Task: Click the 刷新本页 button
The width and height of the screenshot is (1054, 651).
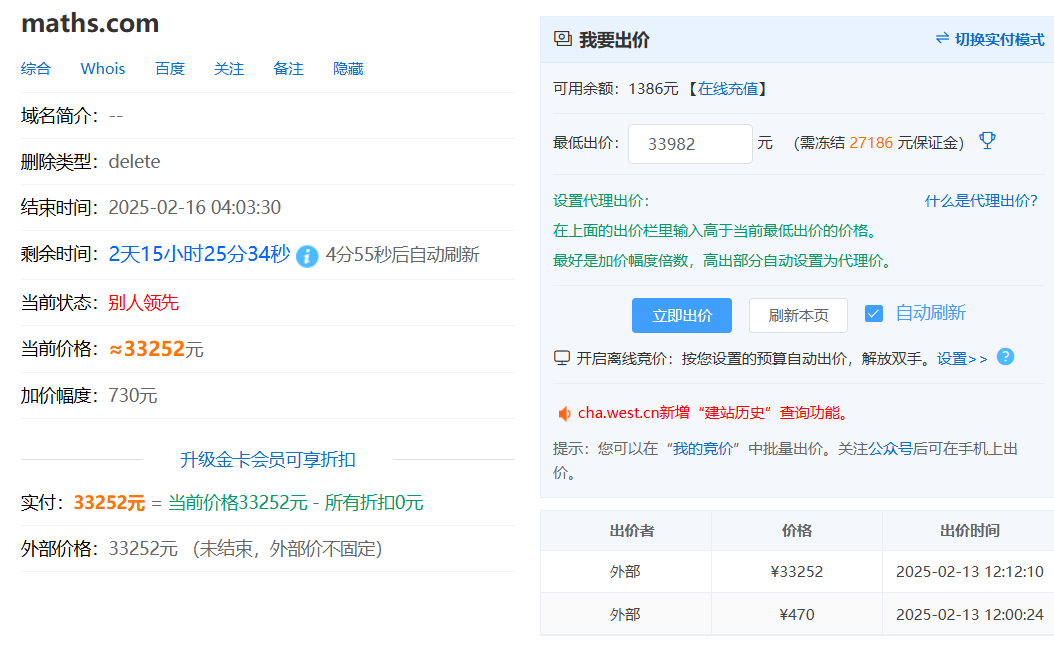Action: pyautogui.click(x=798, y=315)
